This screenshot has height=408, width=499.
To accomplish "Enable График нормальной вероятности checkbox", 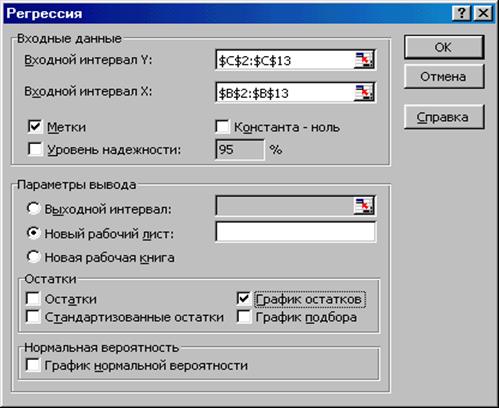I will click(33, 365).
